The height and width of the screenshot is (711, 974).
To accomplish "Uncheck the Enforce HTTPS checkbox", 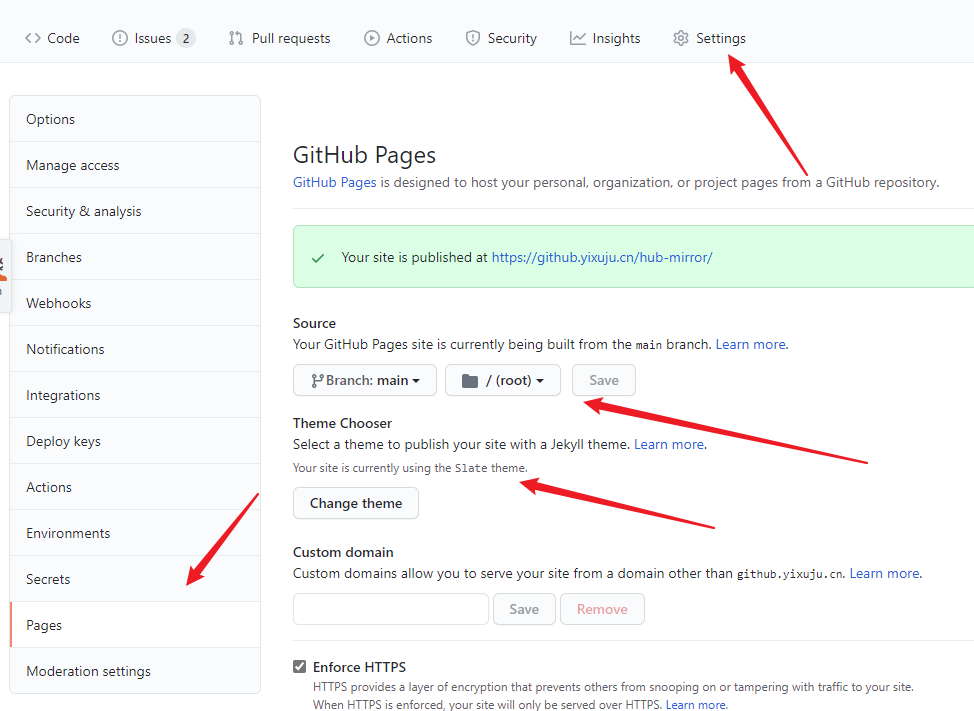I will point(299,667).
